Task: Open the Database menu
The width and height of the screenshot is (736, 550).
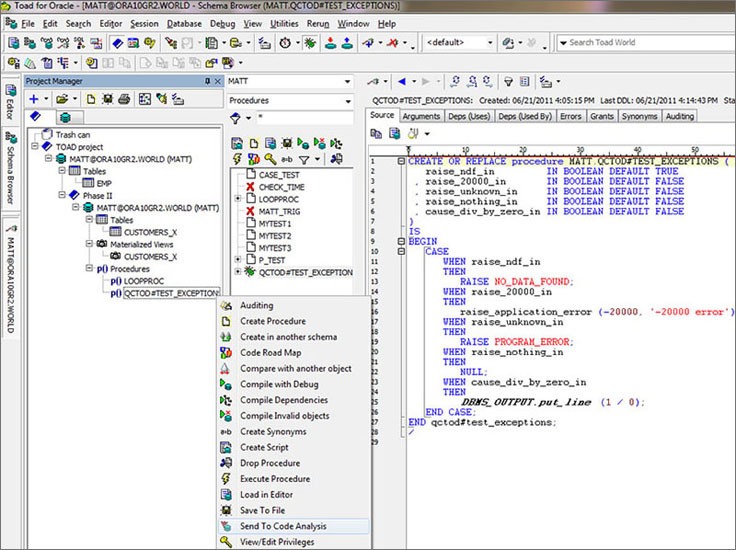Action: point(184,23)
